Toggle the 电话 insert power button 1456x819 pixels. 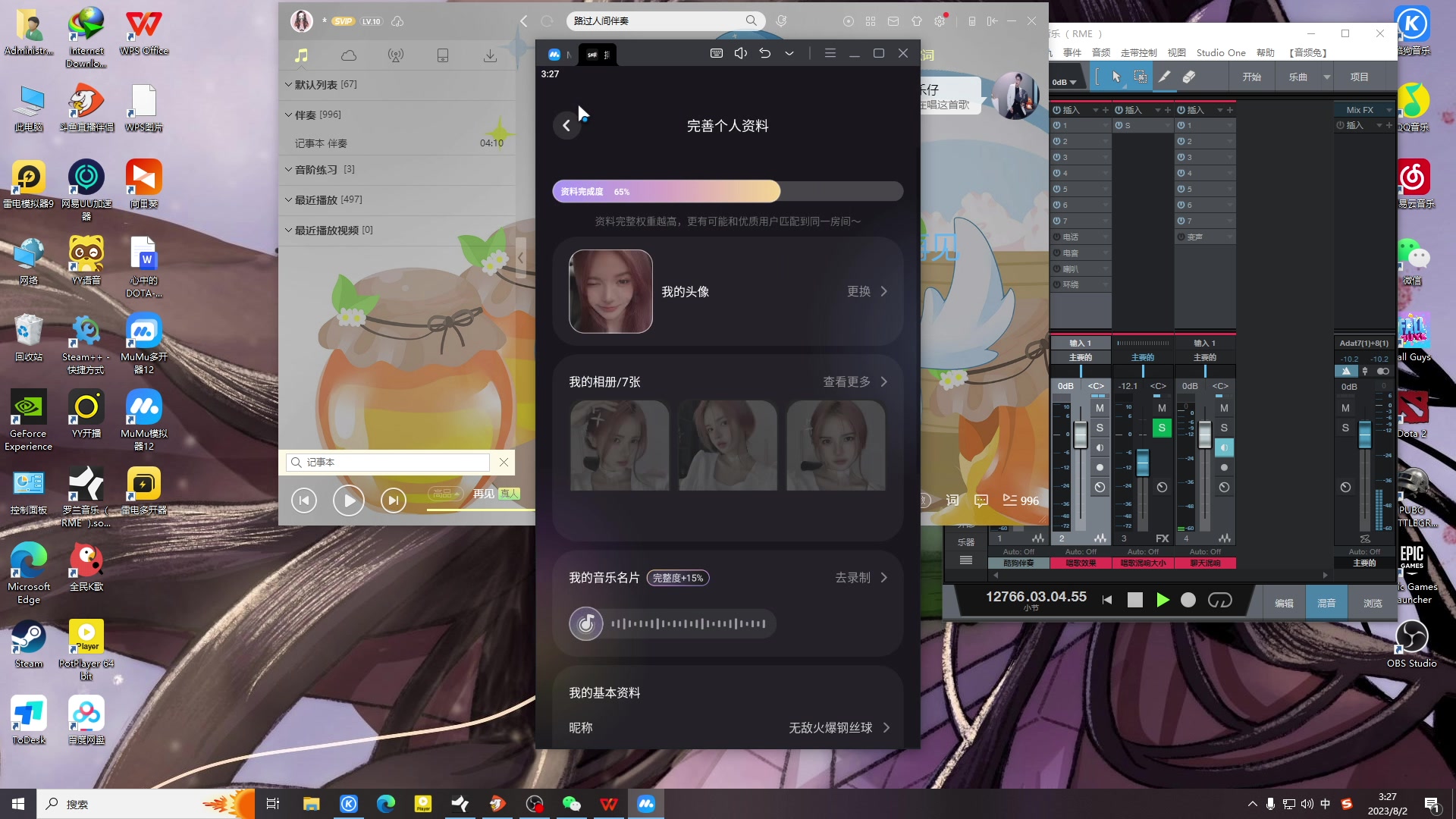[1057, 237]
